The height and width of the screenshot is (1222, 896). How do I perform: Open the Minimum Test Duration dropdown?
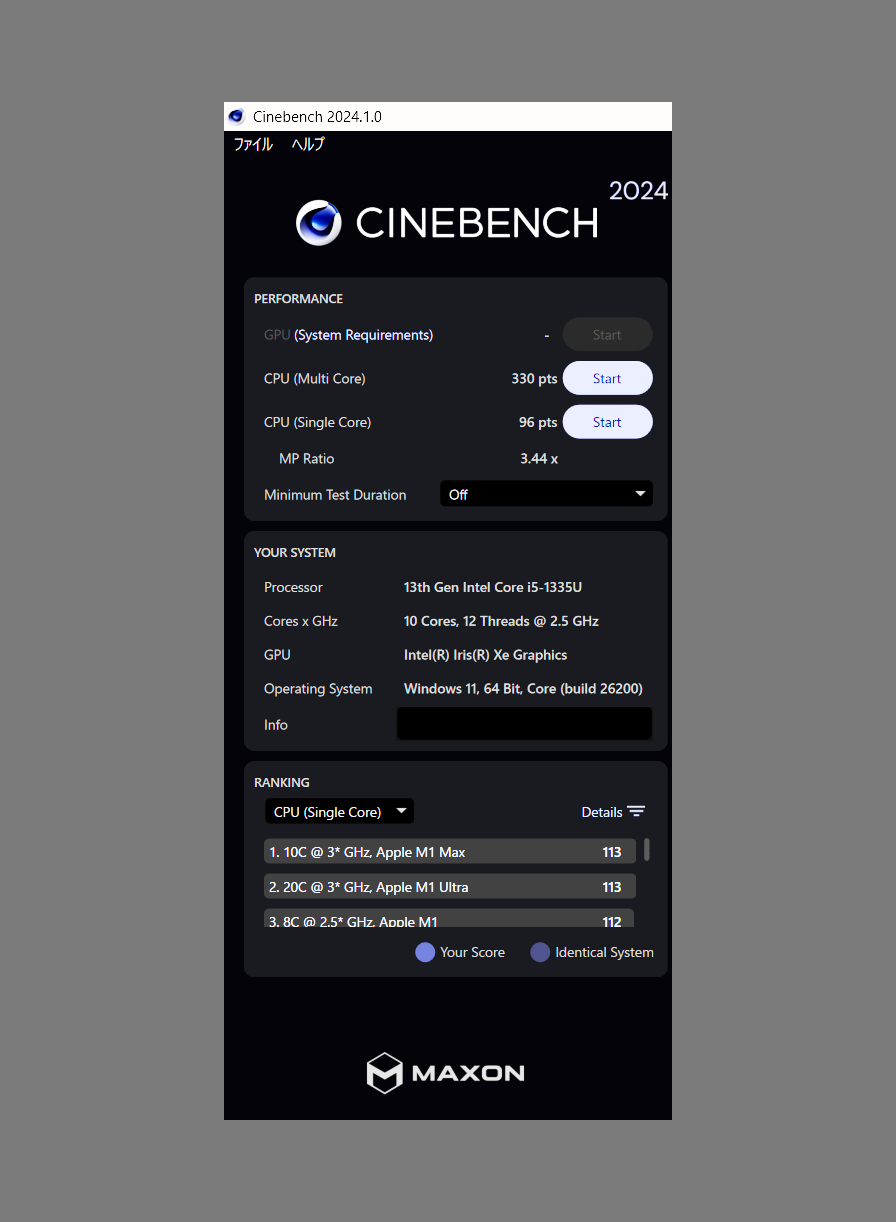tap(546, 494)
